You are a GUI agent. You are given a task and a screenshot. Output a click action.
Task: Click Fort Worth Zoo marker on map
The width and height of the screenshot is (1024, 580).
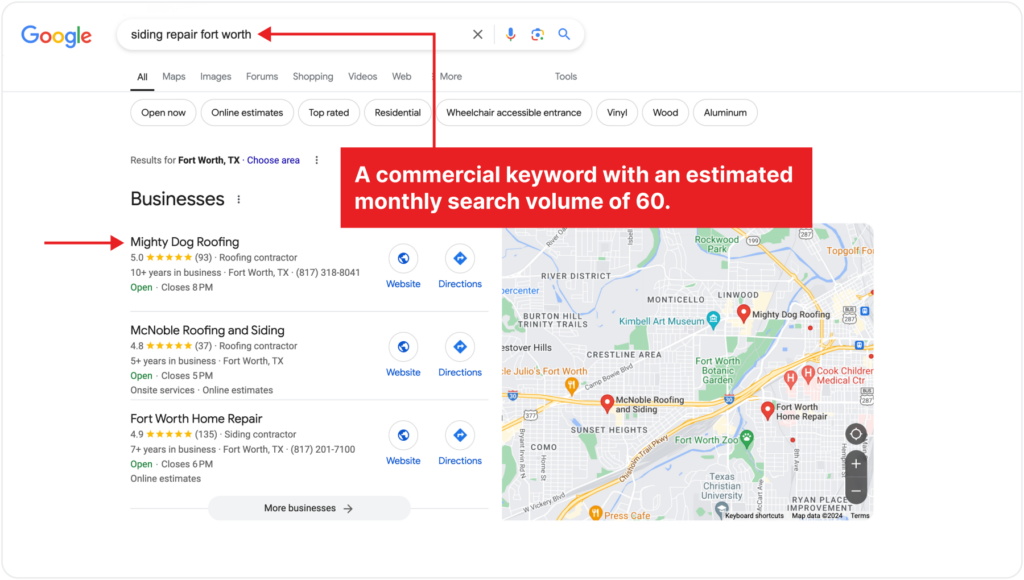pos(746,438)
